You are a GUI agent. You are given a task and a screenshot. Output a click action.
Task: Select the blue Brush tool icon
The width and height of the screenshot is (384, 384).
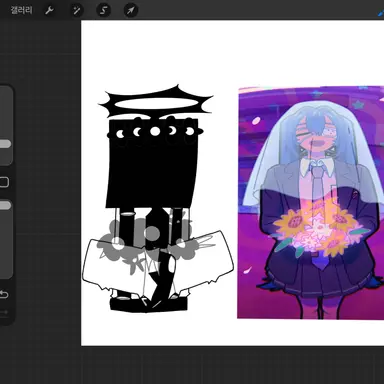pos(381,13)
